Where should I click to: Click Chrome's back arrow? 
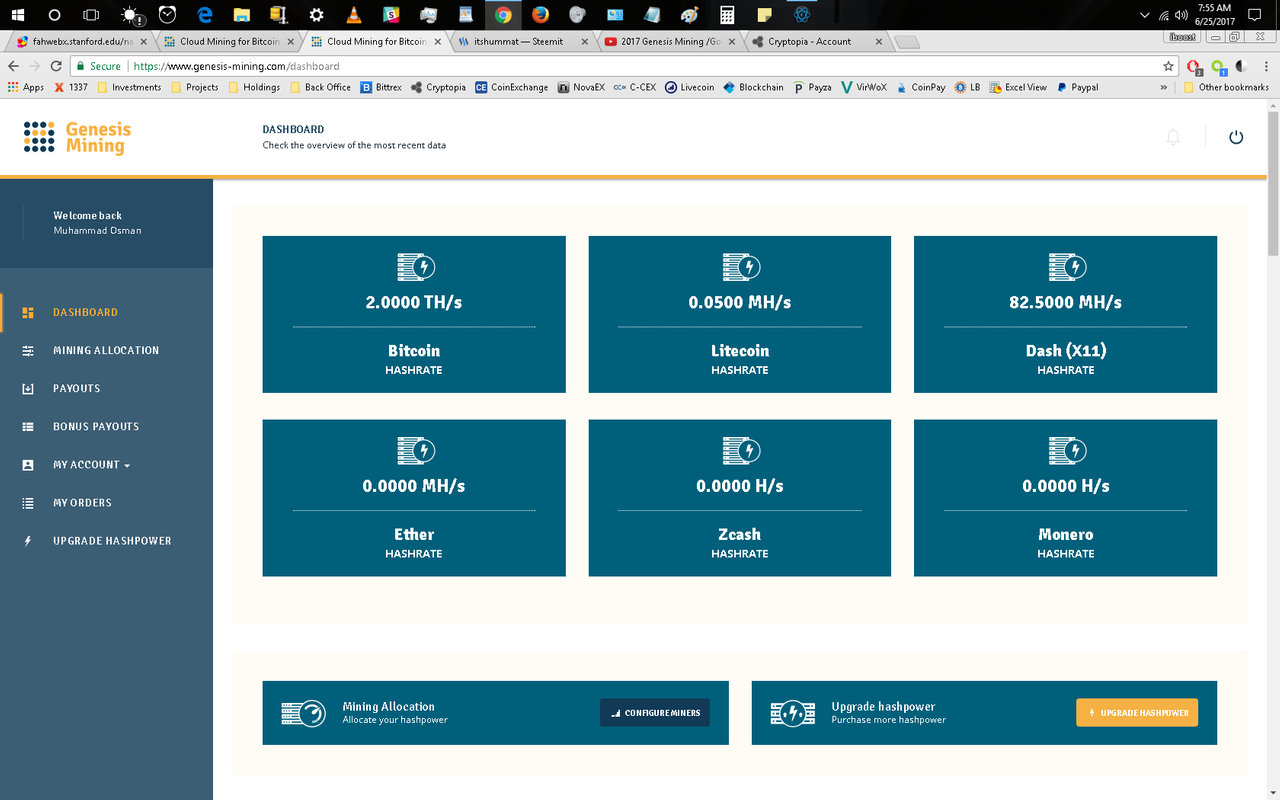(13, 66)
